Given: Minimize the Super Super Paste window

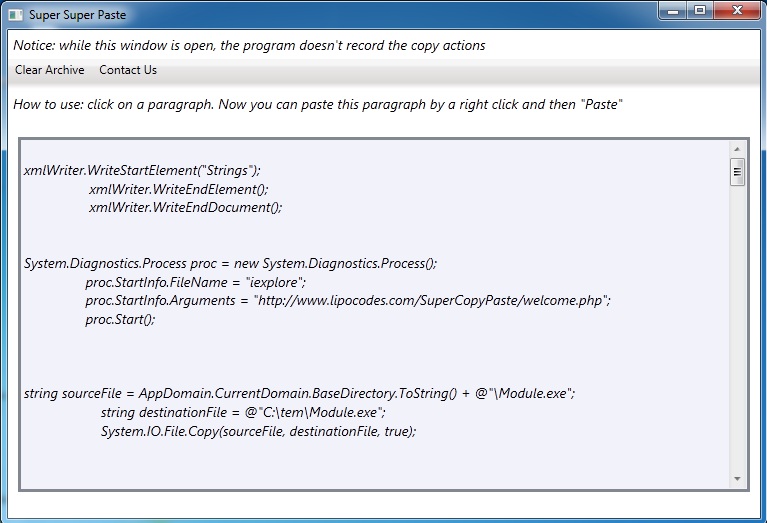Looking at the screenshot, I should (673, 10).
